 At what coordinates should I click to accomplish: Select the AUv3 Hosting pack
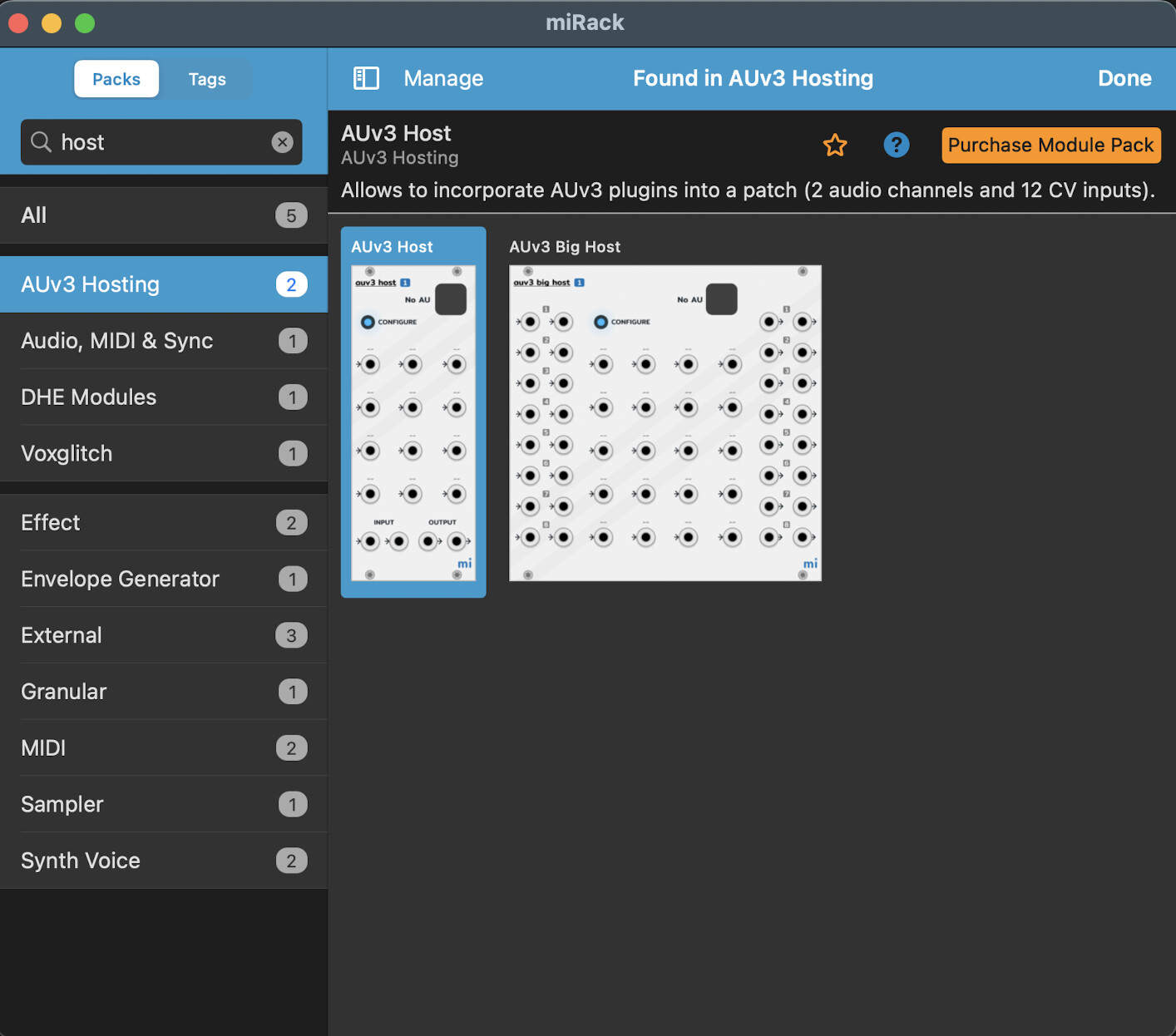[164, 284]
